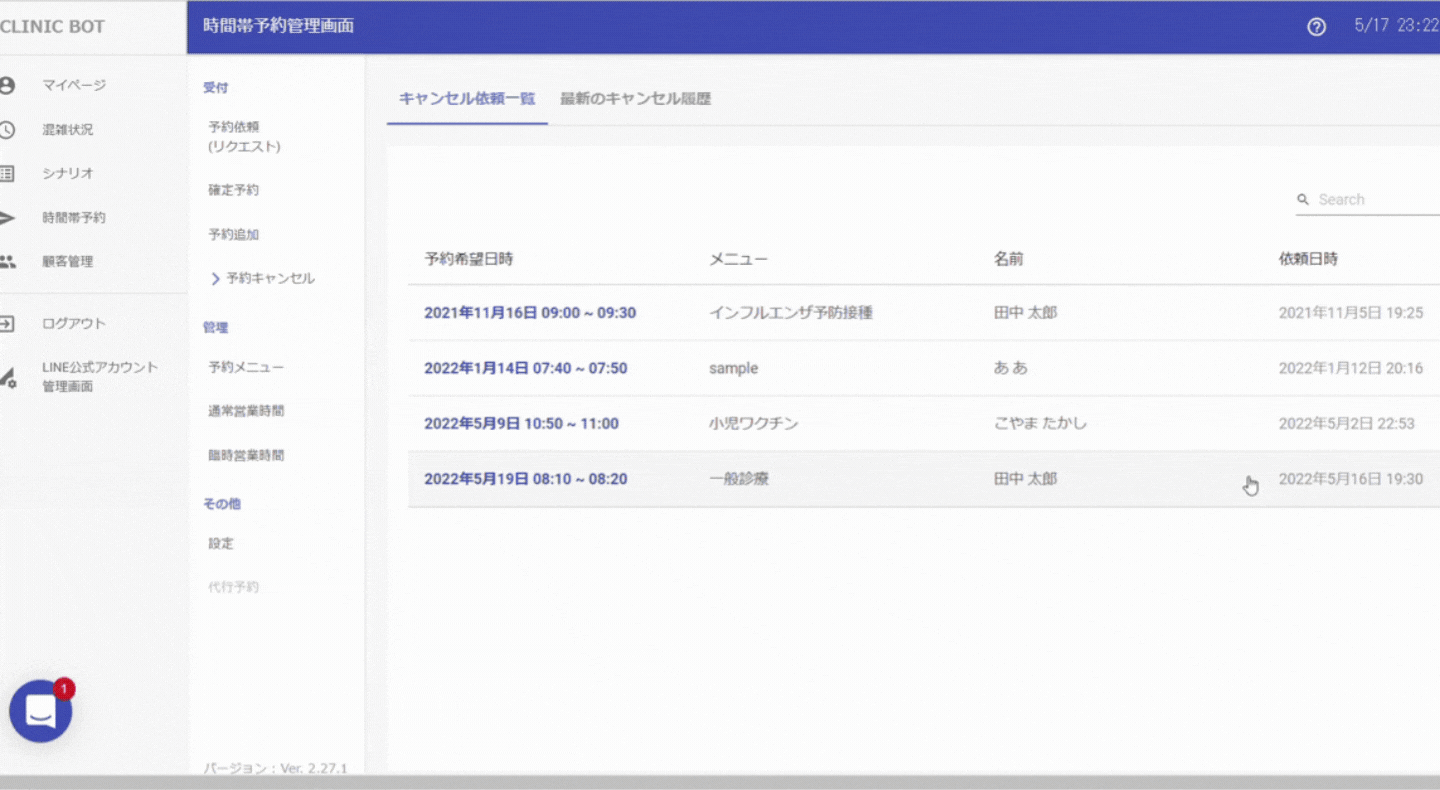The width and height of the screenshot is (1440, 790).
Task: Switch to 最新のキャンセル履歴 tab
Action: tap(635, 98)
